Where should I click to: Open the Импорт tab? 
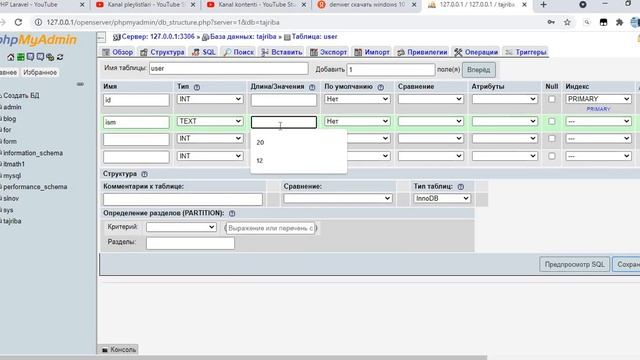372,52
